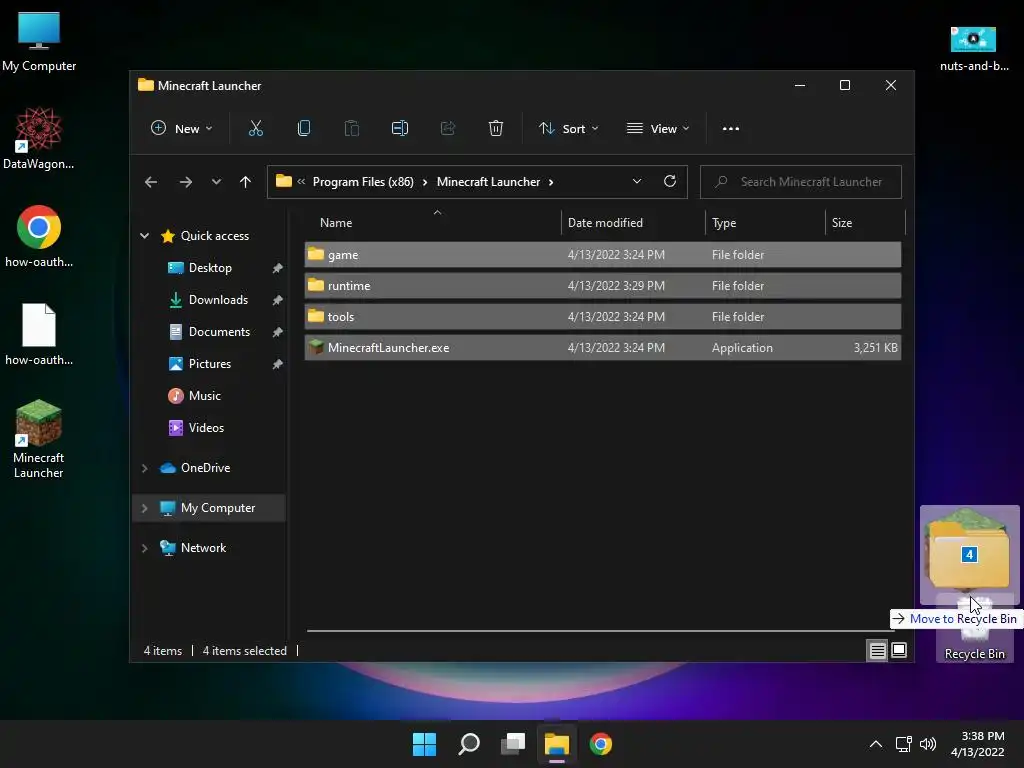1024x768 pixels.
Task: Show hidden system tray icons
Action: click(876, 744)
